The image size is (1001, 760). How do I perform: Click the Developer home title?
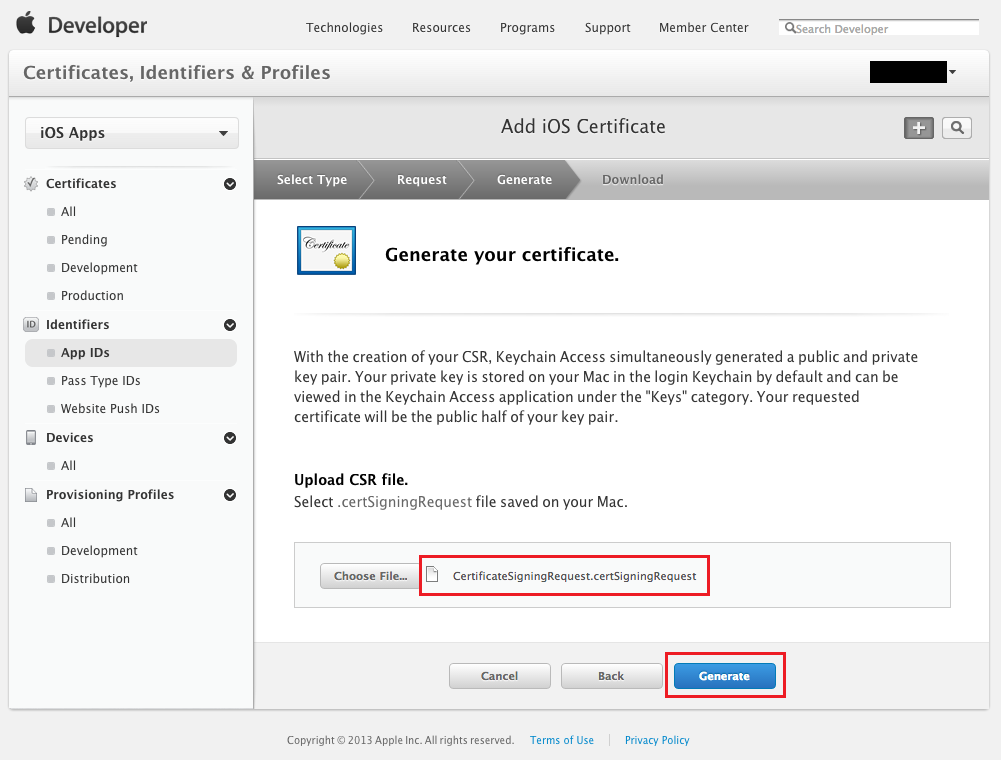pos(97,26)
